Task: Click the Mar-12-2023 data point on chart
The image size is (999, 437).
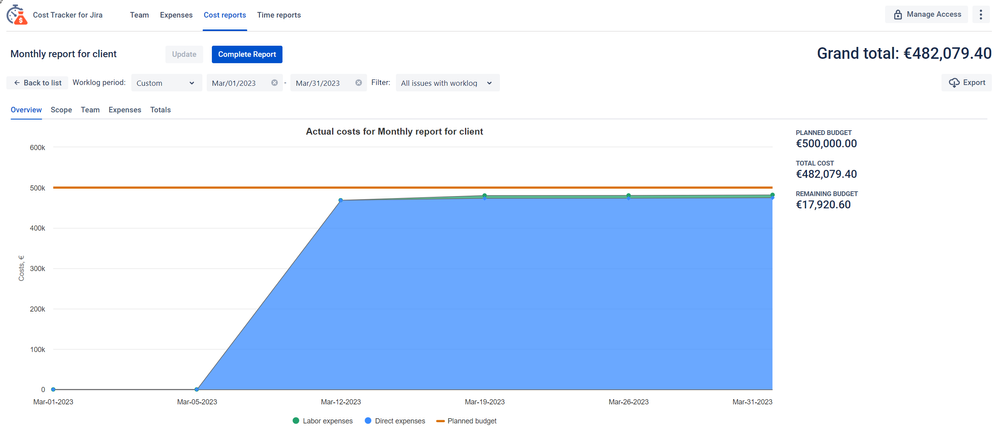Action: pos(341,200)
